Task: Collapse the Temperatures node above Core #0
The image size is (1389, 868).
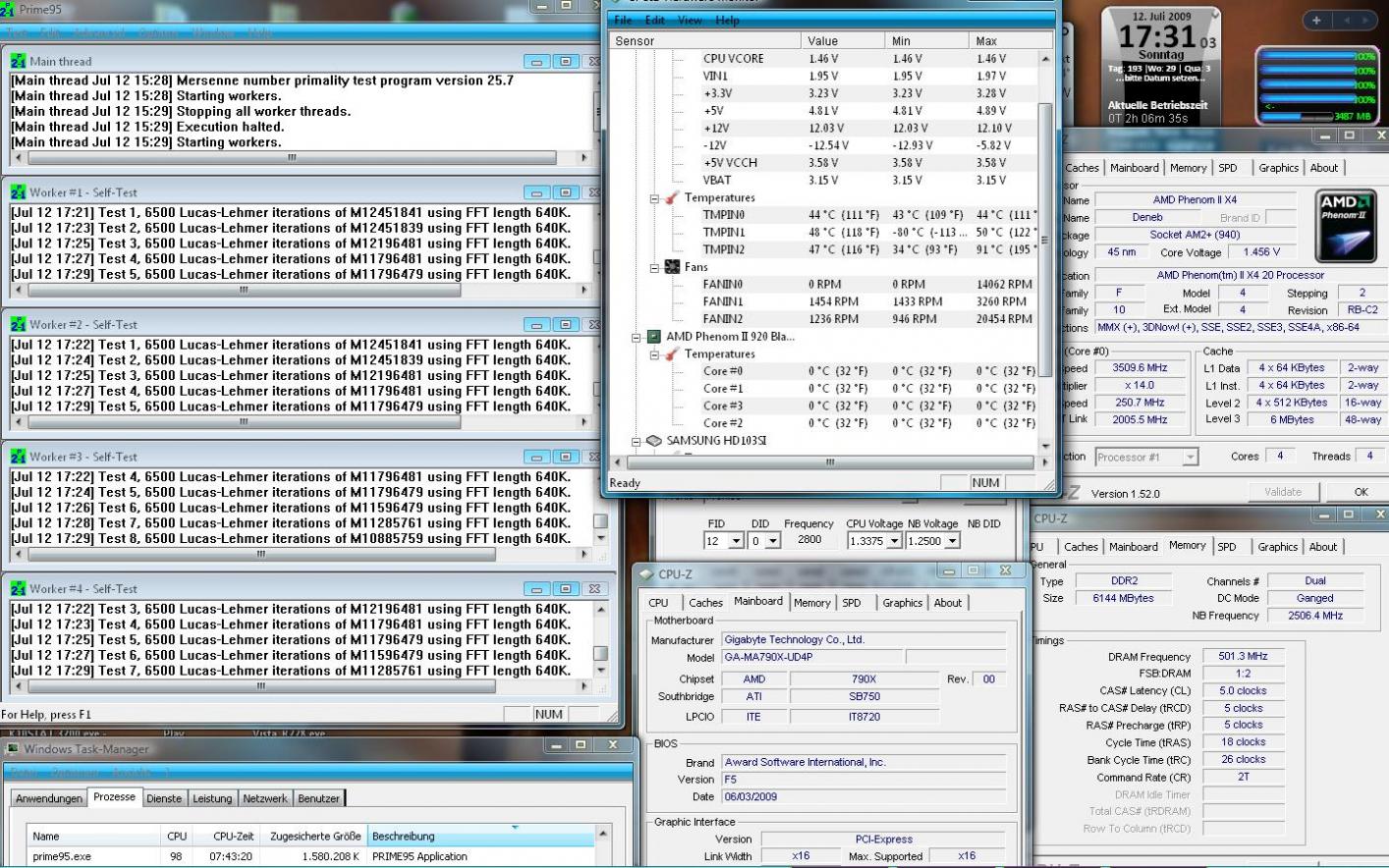Action: click(x=654, y=354)
